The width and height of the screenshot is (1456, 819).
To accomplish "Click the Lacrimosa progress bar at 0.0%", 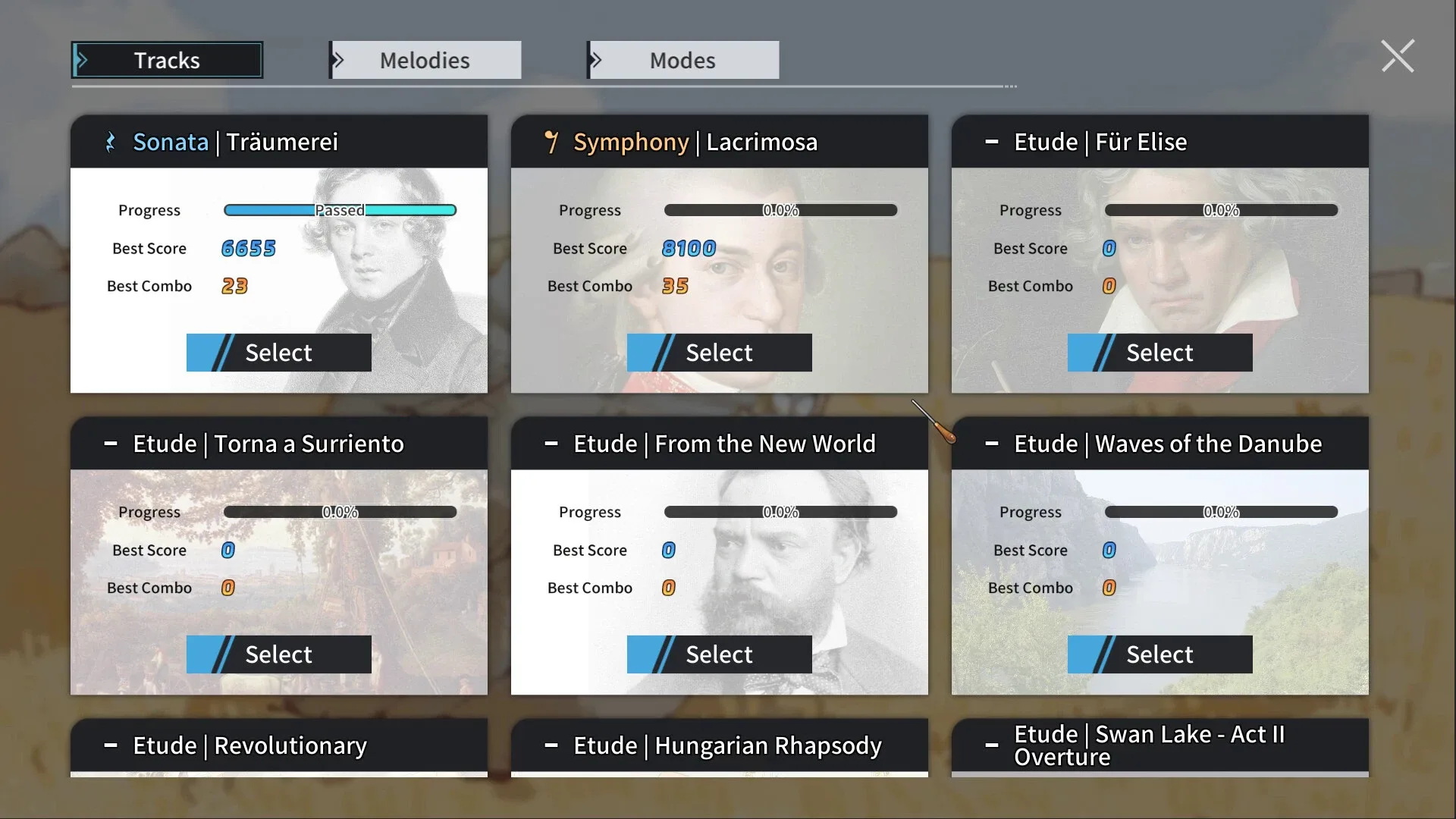I will pyautogui.click(x=780, y=210).
